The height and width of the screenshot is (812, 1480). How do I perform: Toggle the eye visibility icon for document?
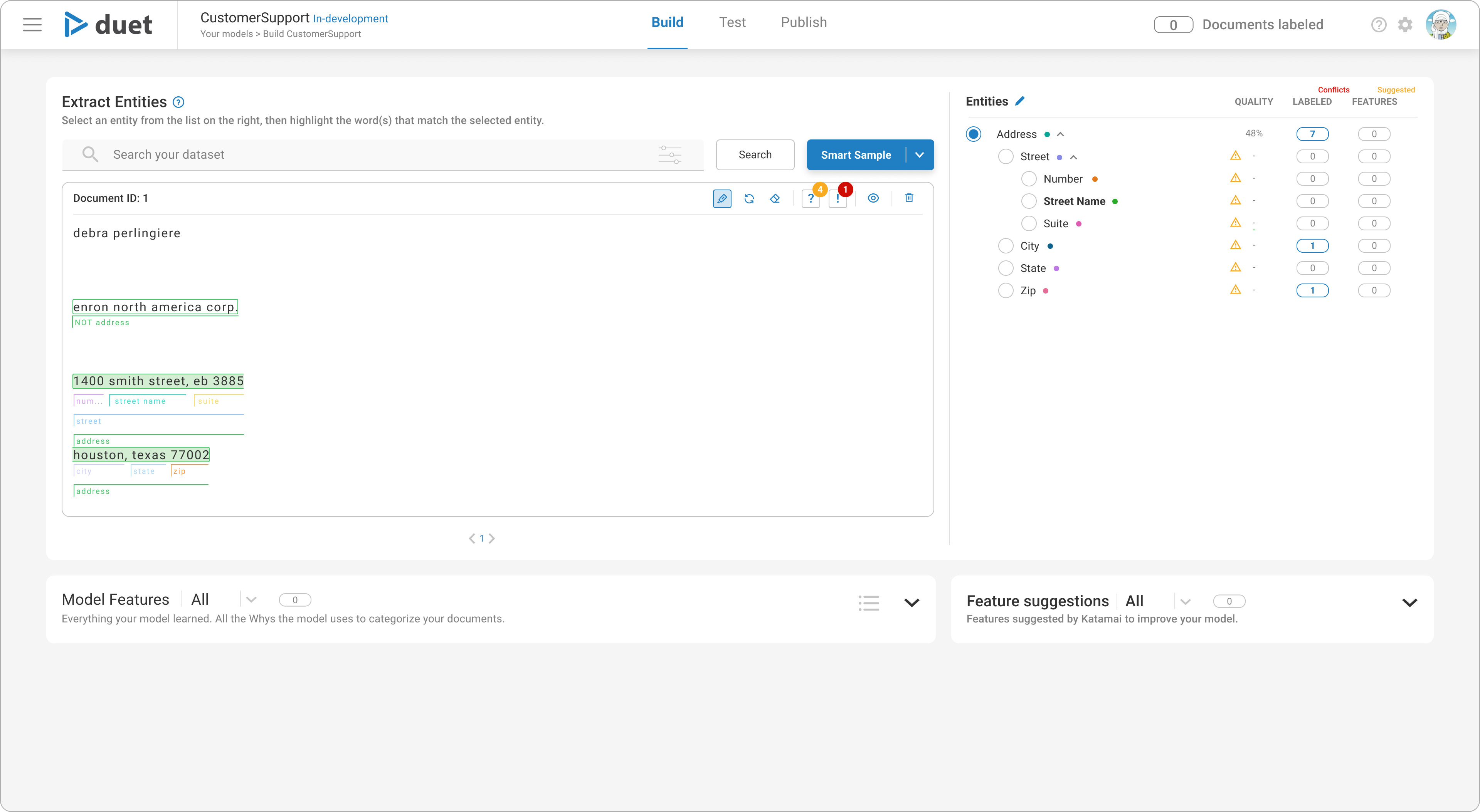point(873,198)
